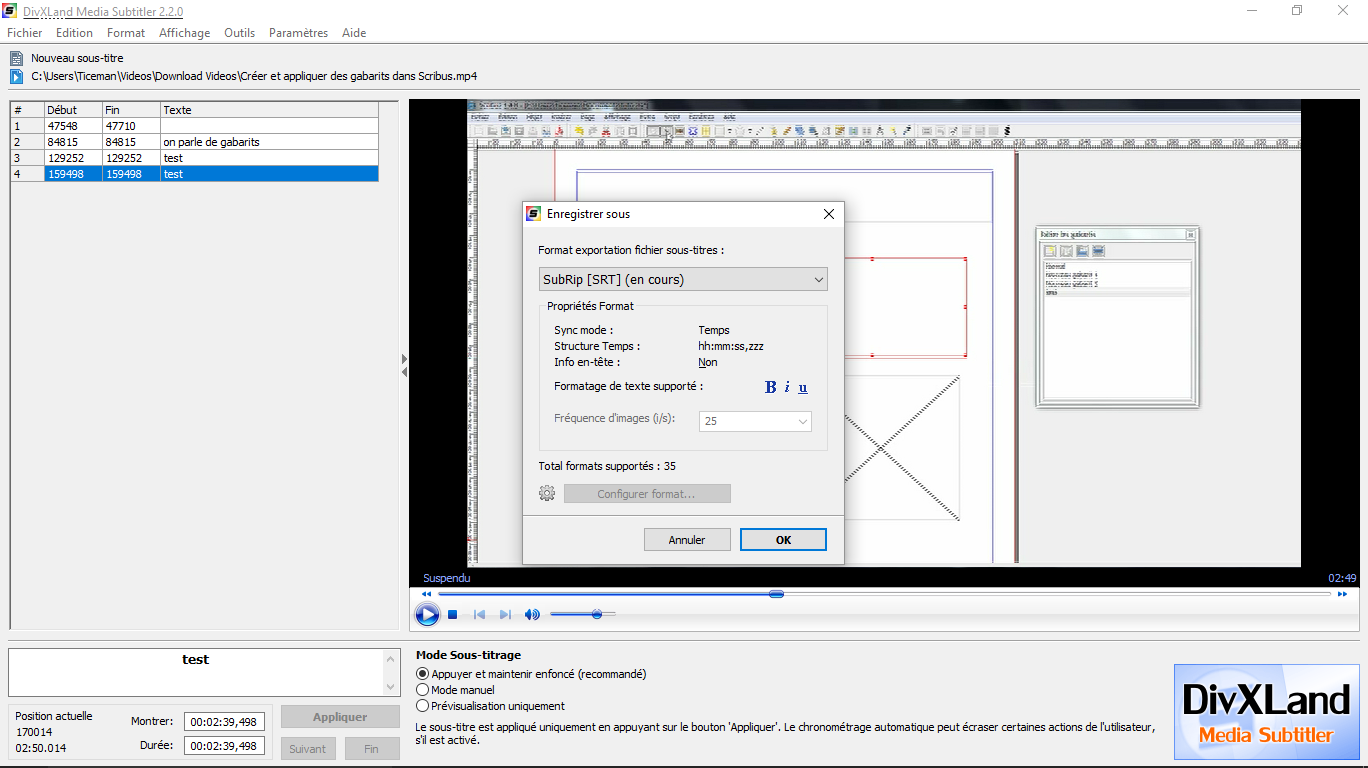This screenshot has width=1368, height=768.
Task: Click the Bold formatting icon
Action: click(x=770, y=388)
